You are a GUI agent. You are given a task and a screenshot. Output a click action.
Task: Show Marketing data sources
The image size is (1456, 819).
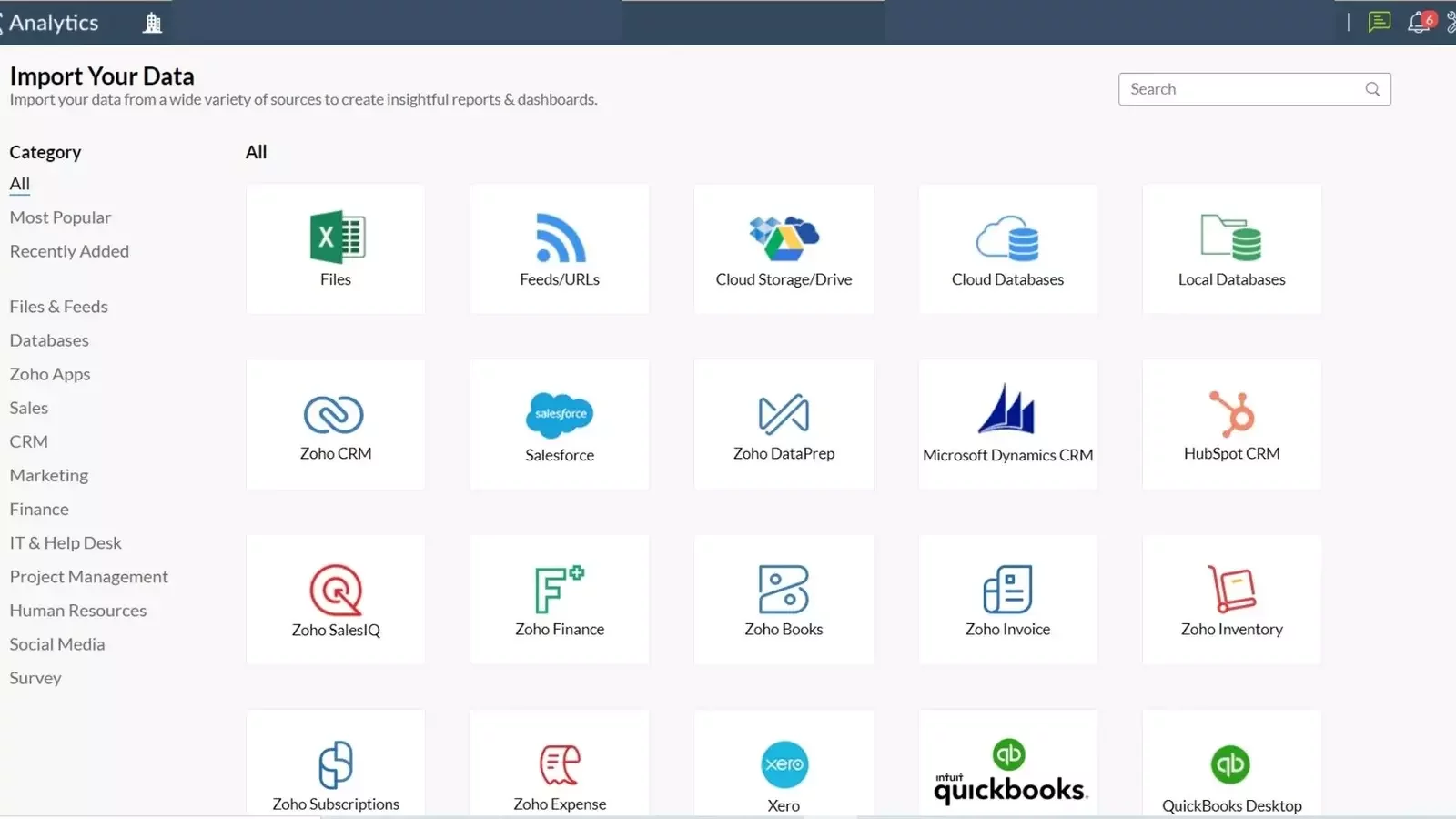49,475
